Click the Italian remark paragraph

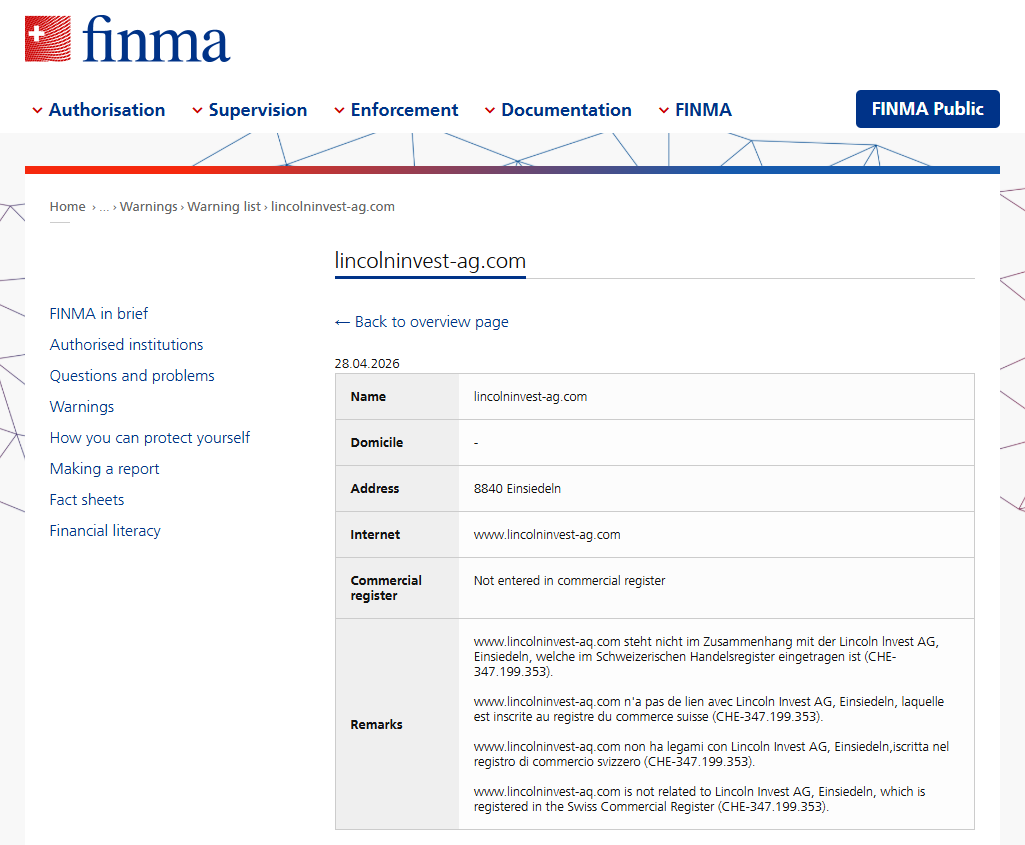tap(711, 754)
